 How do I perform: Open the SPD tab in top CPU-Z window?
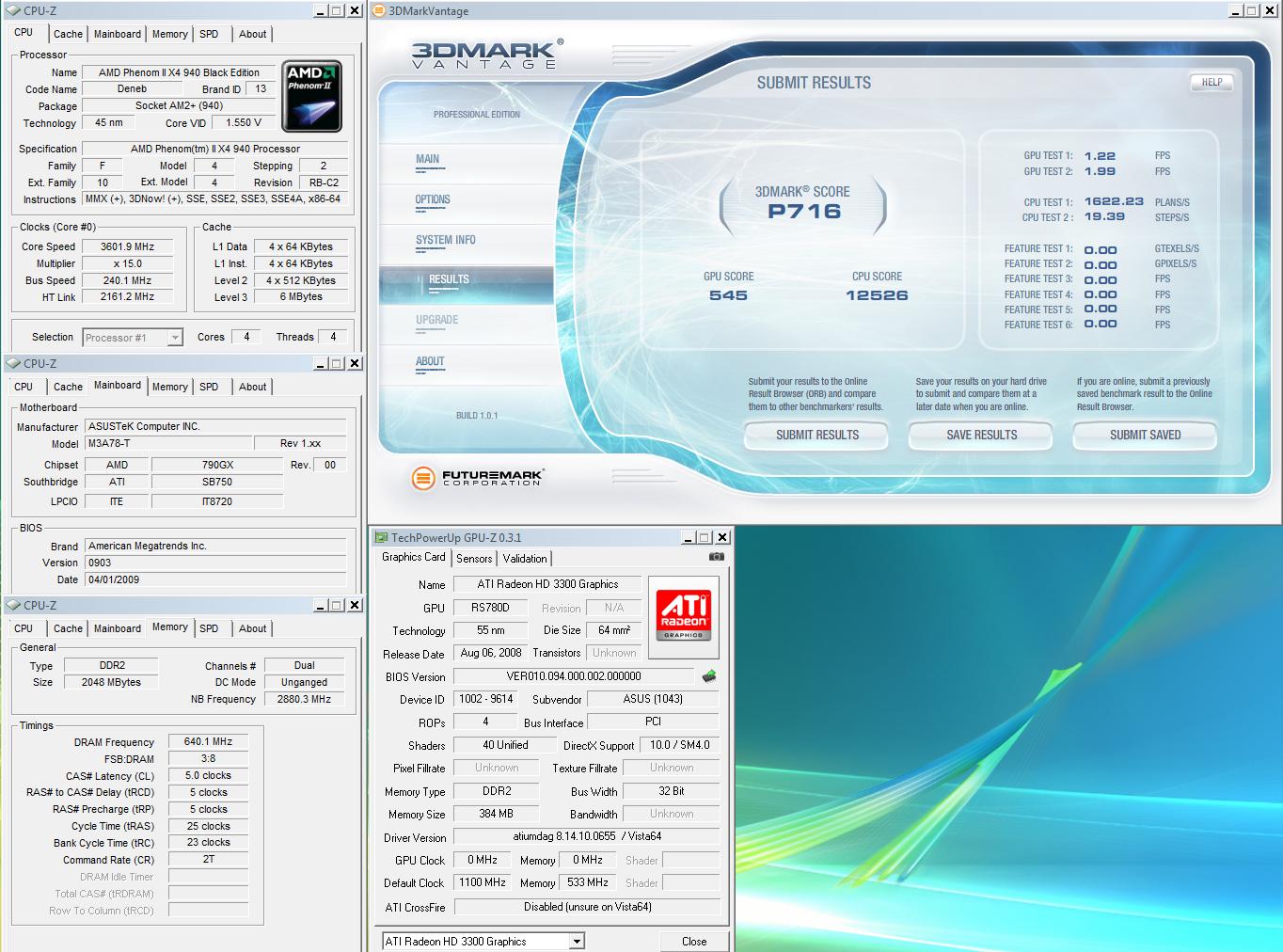click(x=209, y=34)
